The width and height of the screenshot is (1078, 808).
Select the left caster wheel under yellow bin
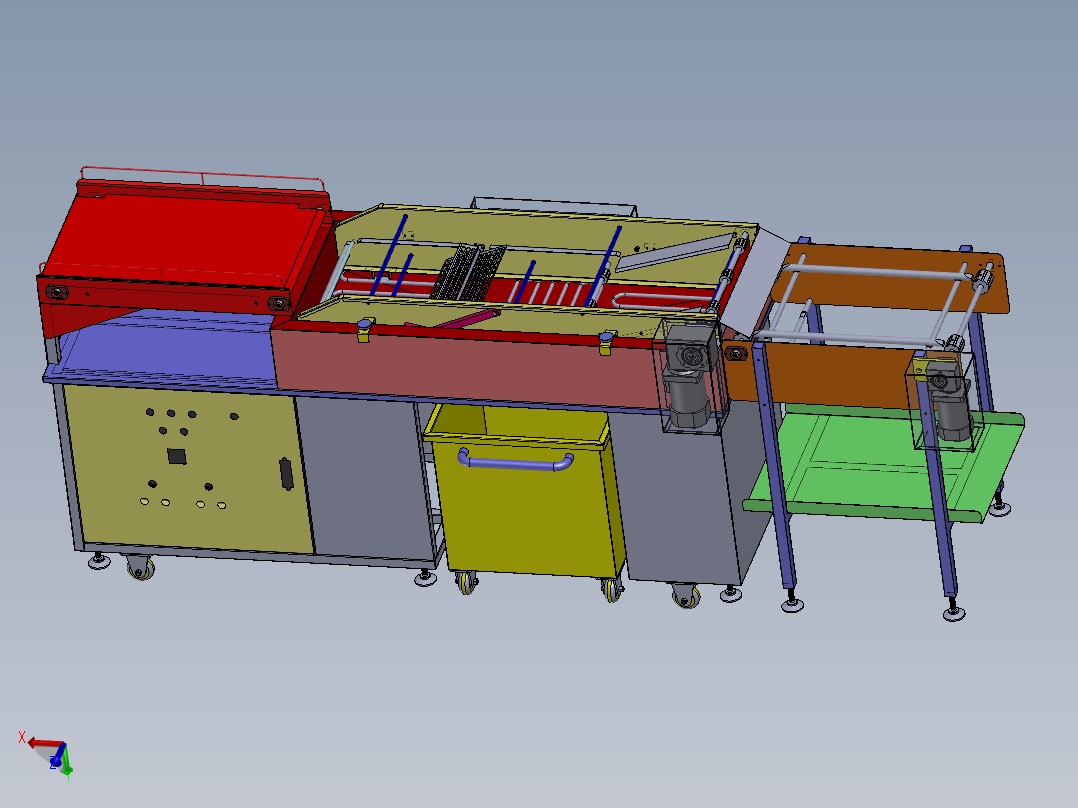[x=468, y=583]
